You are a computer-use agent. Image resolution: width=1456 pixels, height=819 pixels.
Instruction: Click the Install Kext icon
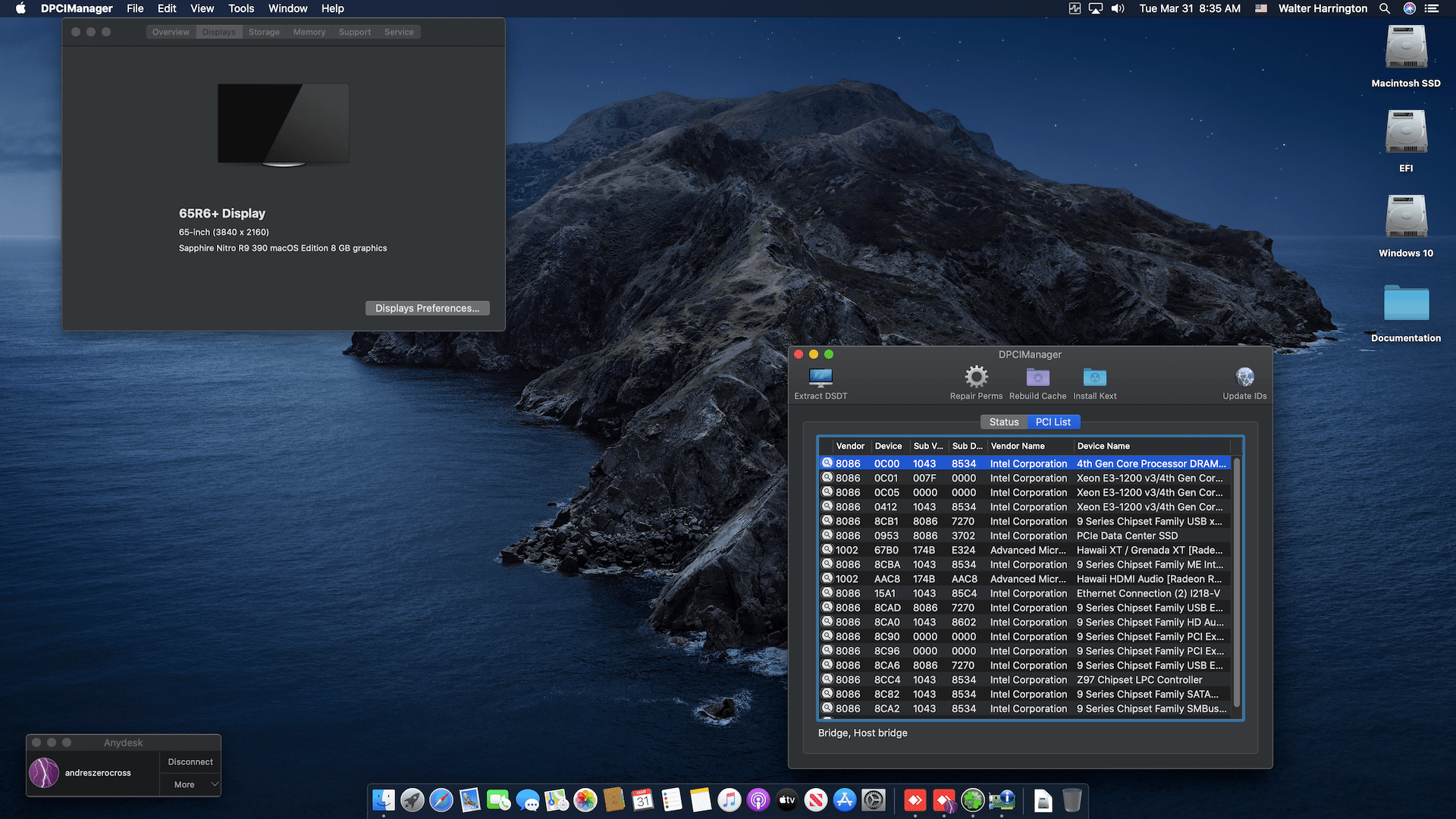pos(1094,378)
